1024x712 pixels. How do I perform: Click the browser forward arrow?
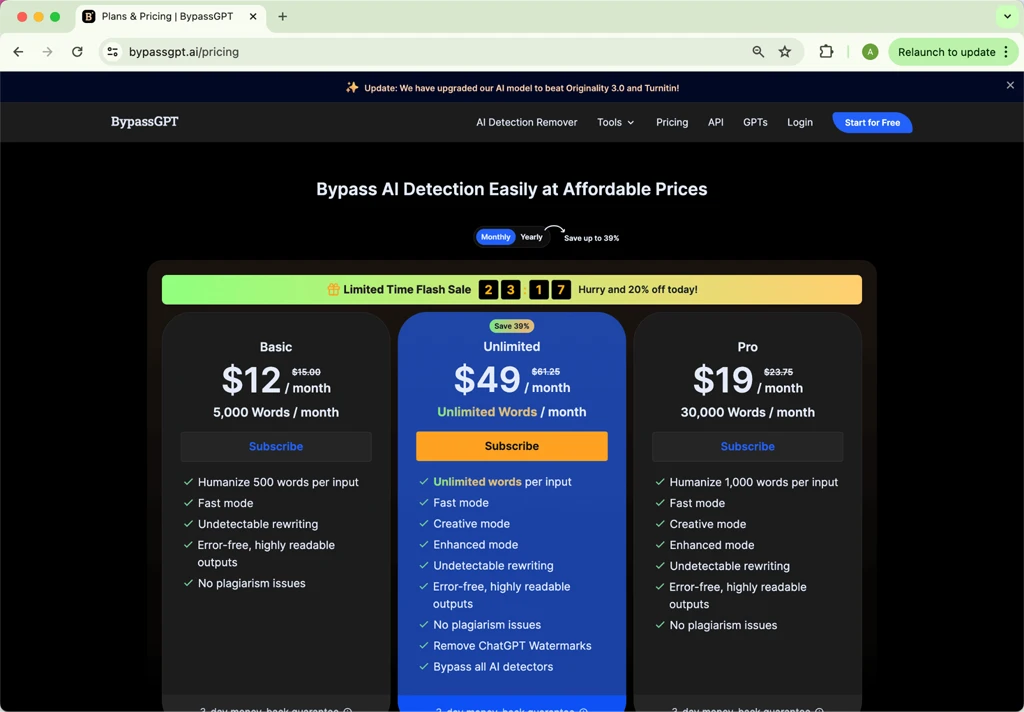pos(47,52)
